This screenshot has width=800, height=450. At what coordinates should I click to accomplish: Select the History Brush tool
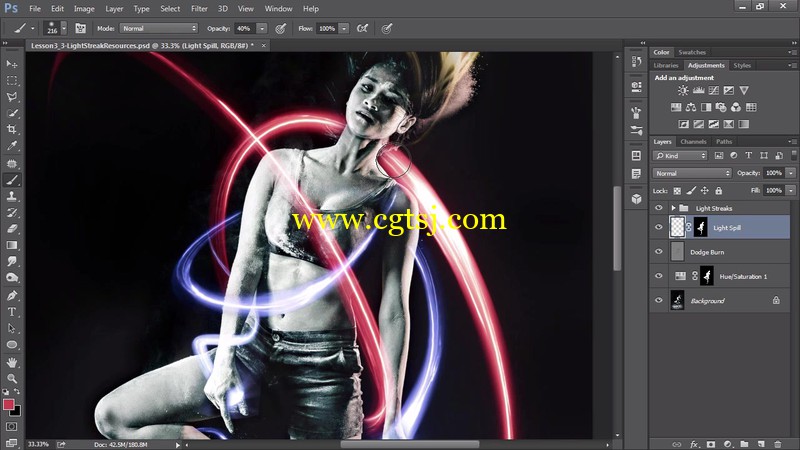click(12, 212)
